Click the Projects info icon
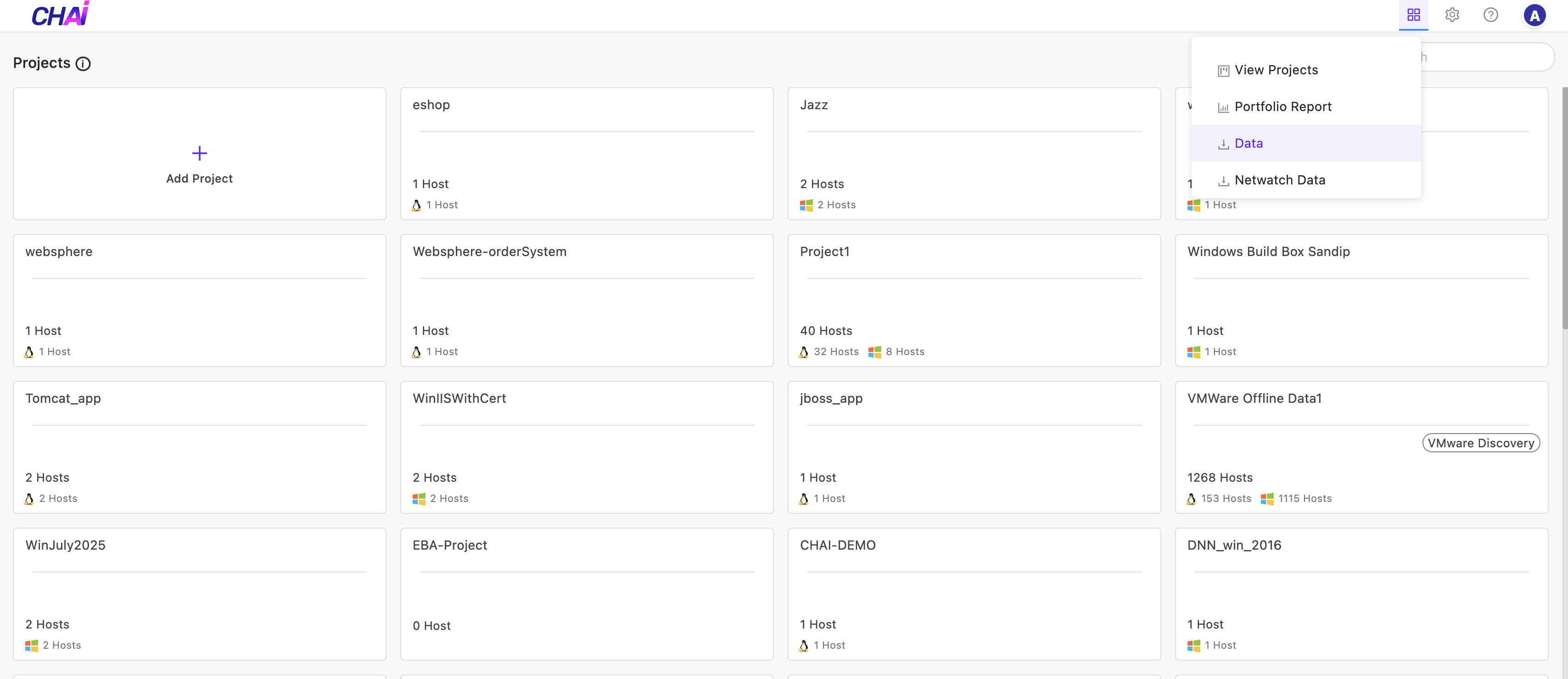Screen dimensions: 1568x679 [x=83, y=64]
